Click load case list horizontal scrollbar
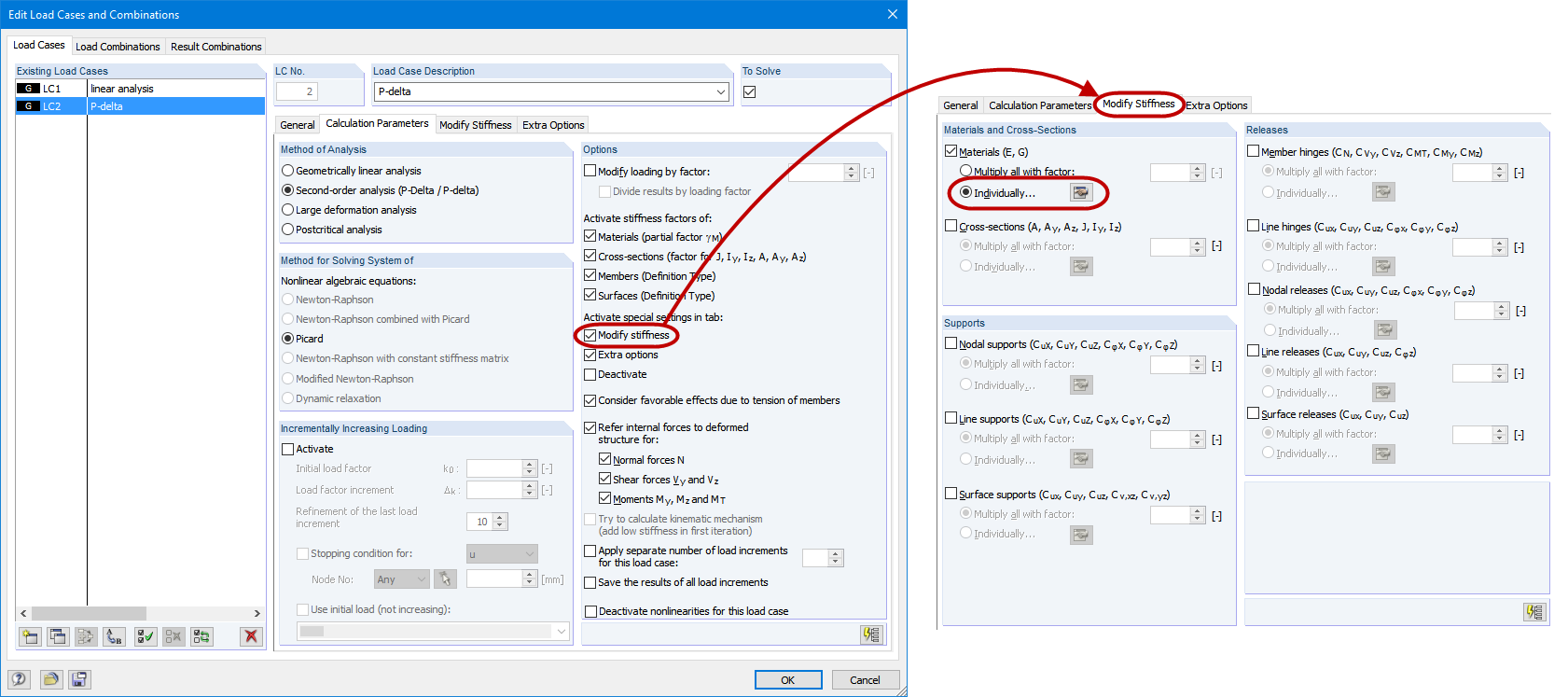Screen dimensions: 1568x697 click(89, 613)
